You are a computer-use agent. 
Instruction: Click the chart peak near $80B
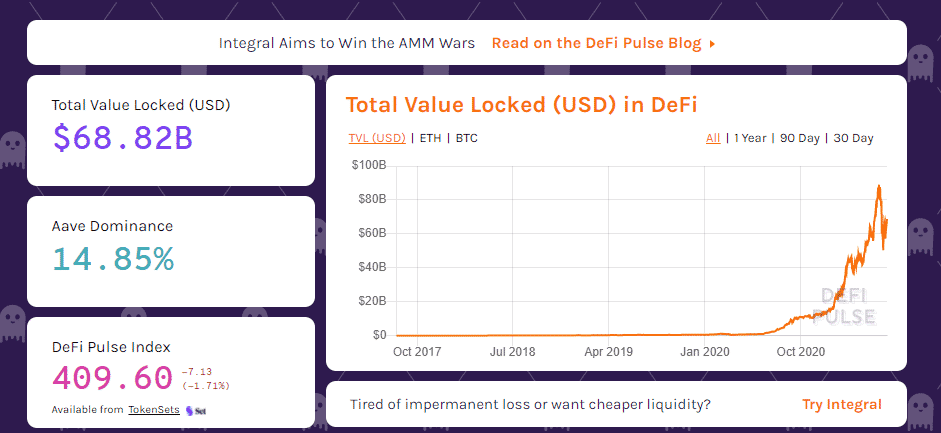(878, 187)
